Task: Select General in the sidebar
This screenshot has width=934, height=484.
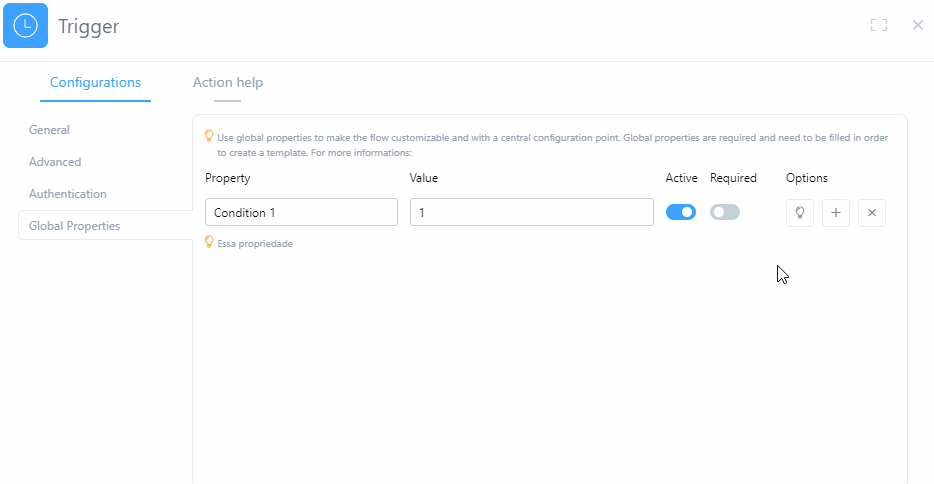Action: (49, 130)
